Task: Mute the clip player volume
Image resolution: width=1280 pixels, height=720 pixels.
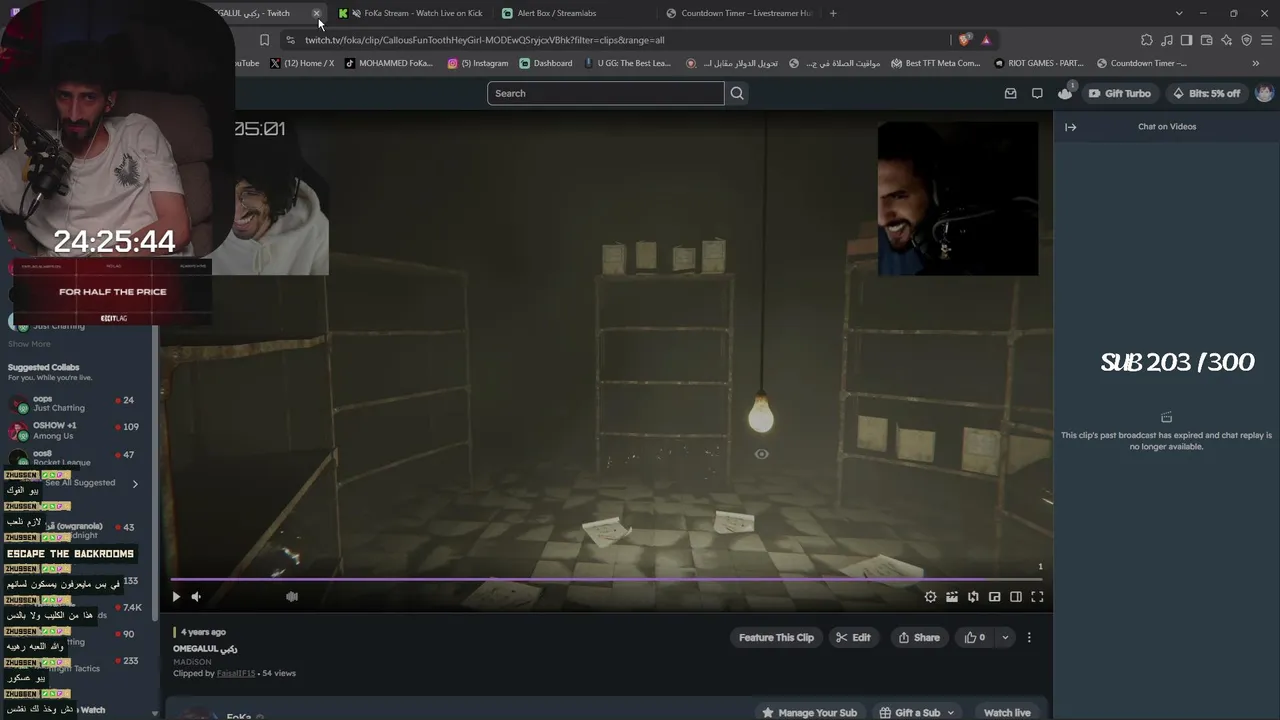Action: 196,597
